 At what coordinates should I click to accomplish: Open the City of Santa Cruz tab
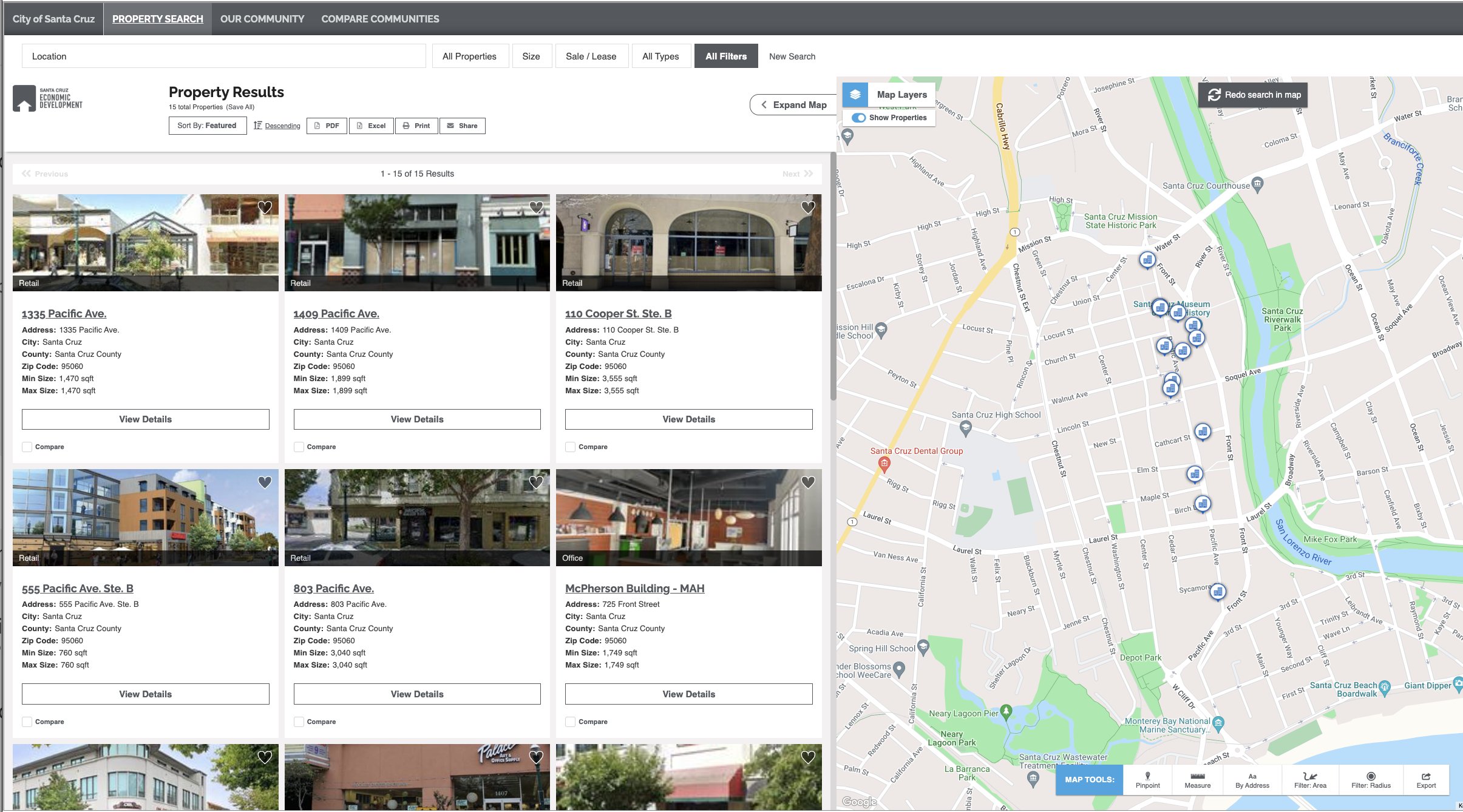(53, 19)
